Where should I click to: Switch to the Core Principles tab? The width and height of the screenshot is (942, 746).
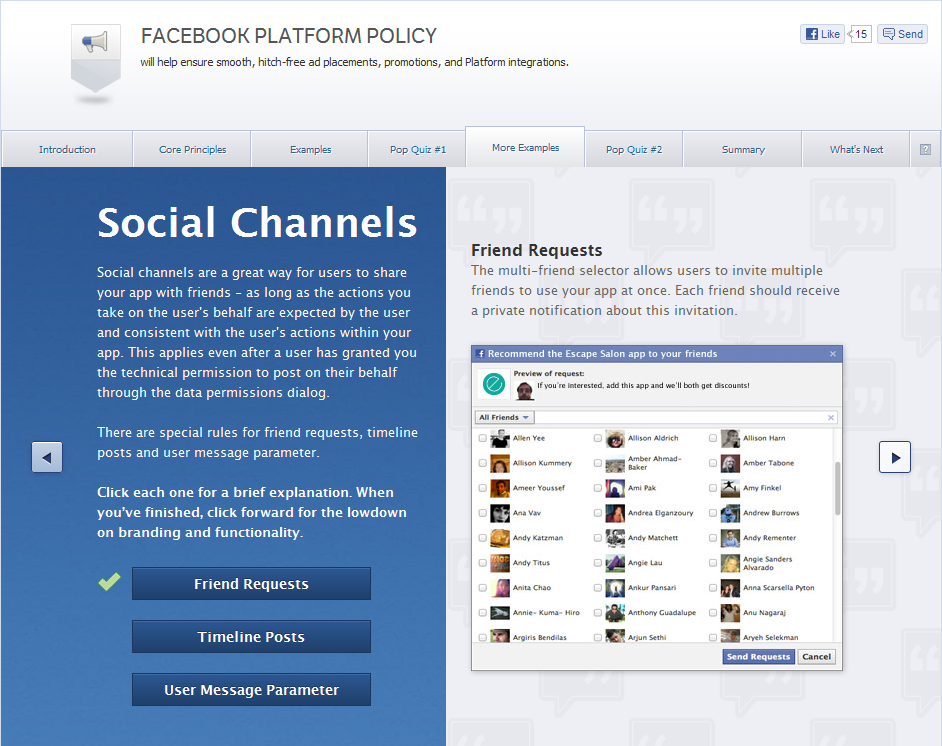tap(192, 150)
